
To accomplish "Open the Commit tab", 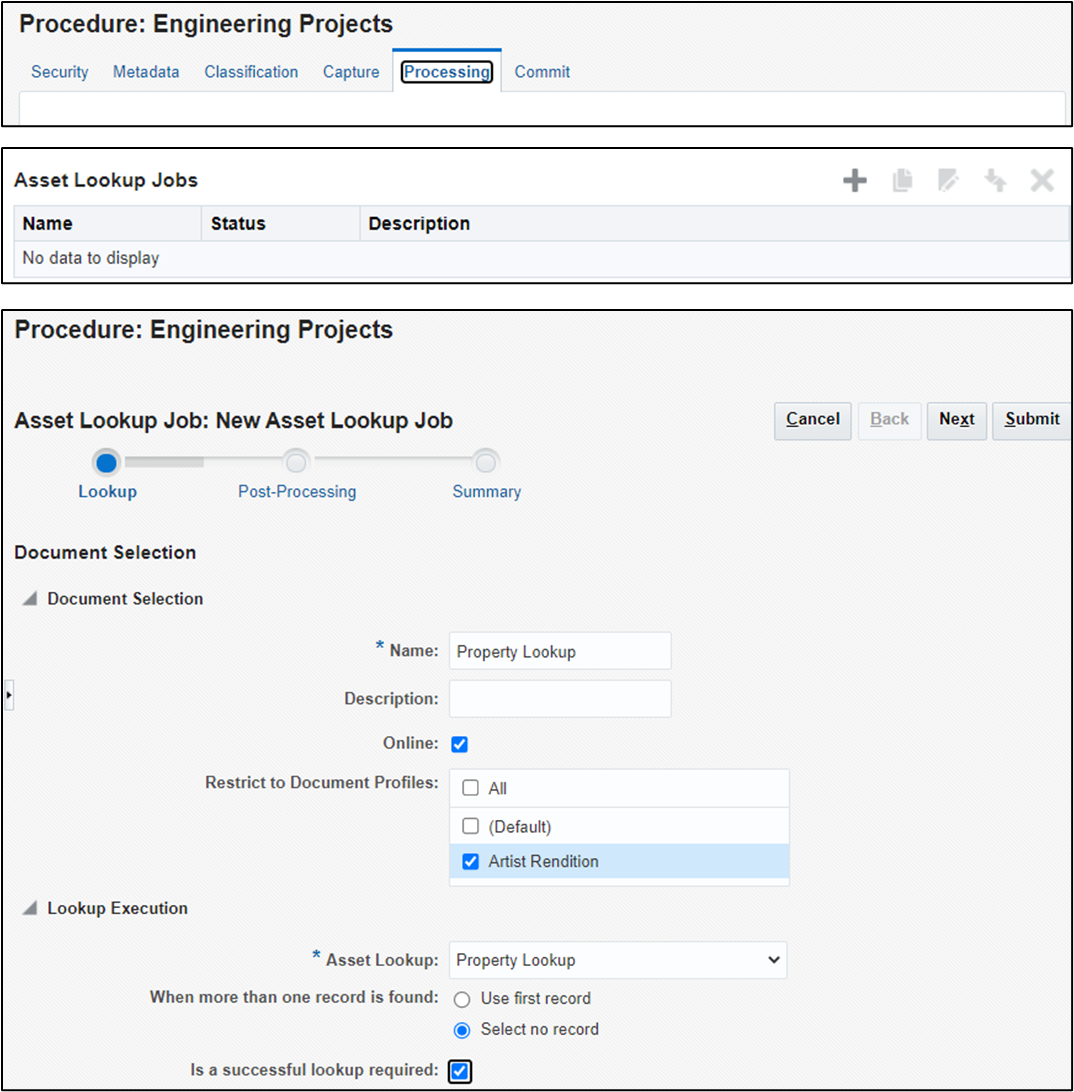I will [541, 71].
